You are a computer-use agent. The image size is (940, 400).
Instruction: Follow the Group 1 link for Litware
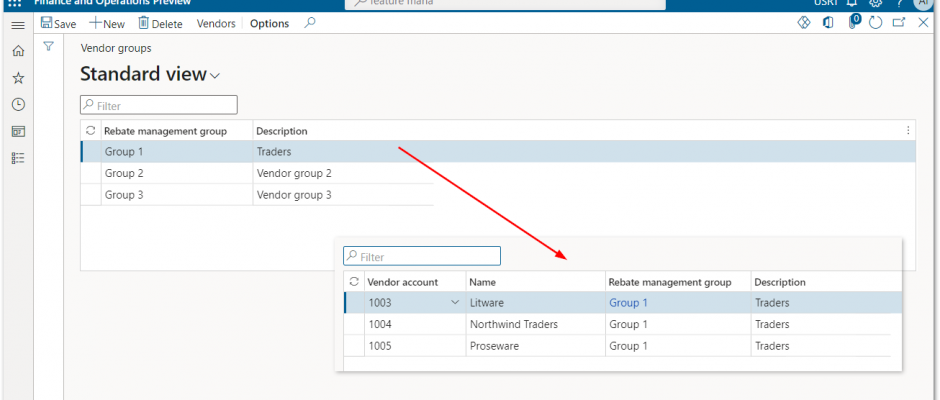(628, 303)
